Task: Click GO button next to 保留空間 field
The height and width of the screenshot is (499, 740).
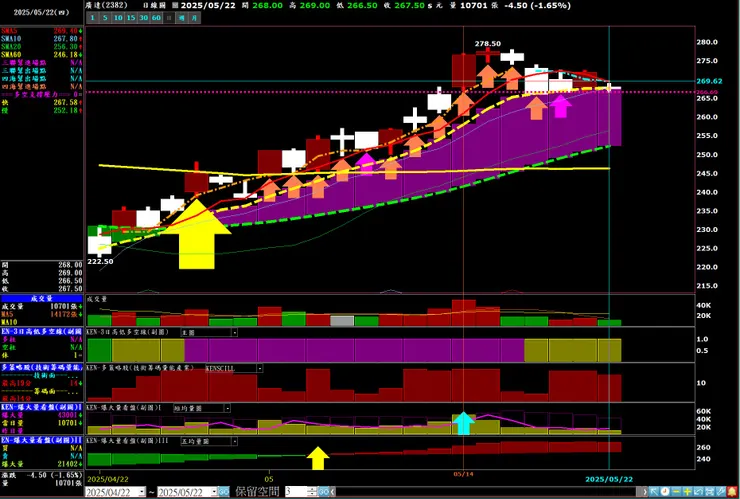Action: click(323, 492)
